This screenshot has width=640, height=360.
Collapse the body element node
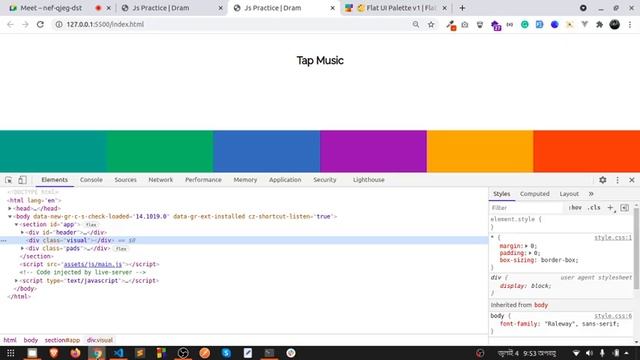(x=10, y=216)
